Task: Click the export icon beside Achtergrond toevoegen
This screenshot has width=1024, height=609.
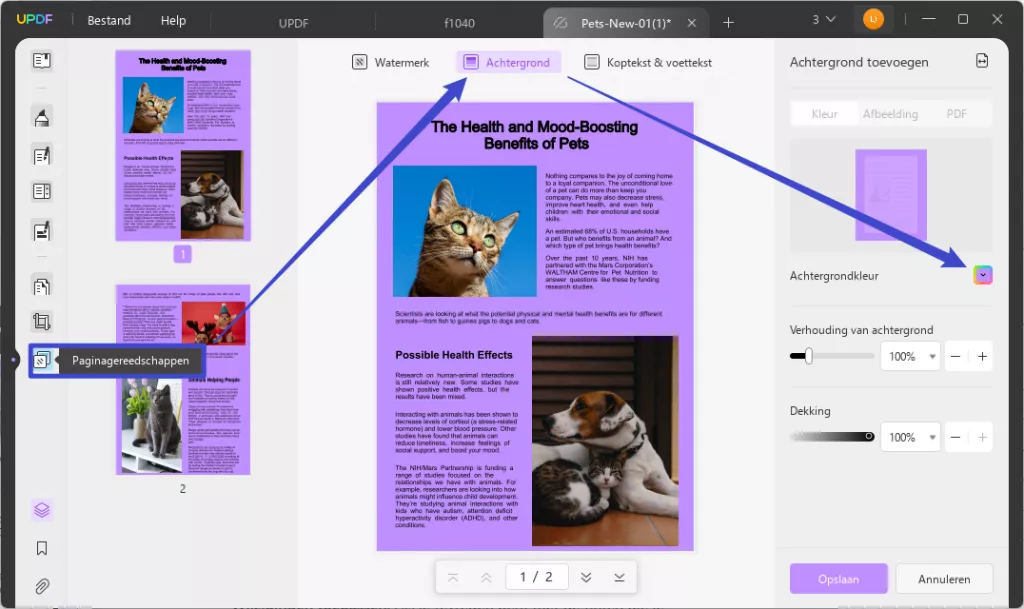Action: pos(982,61)
